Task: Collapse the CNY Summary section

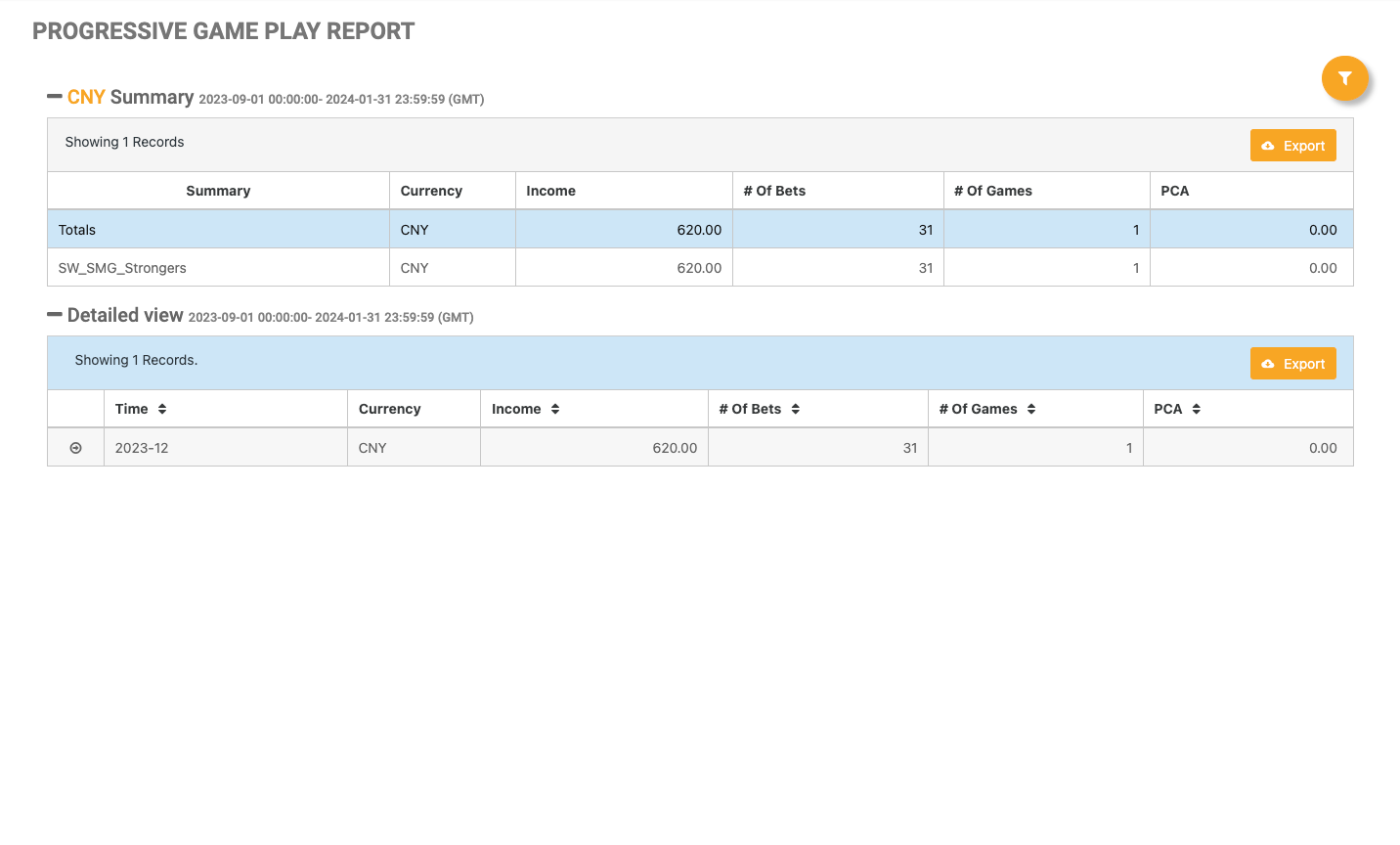Action: pos(55,97)
